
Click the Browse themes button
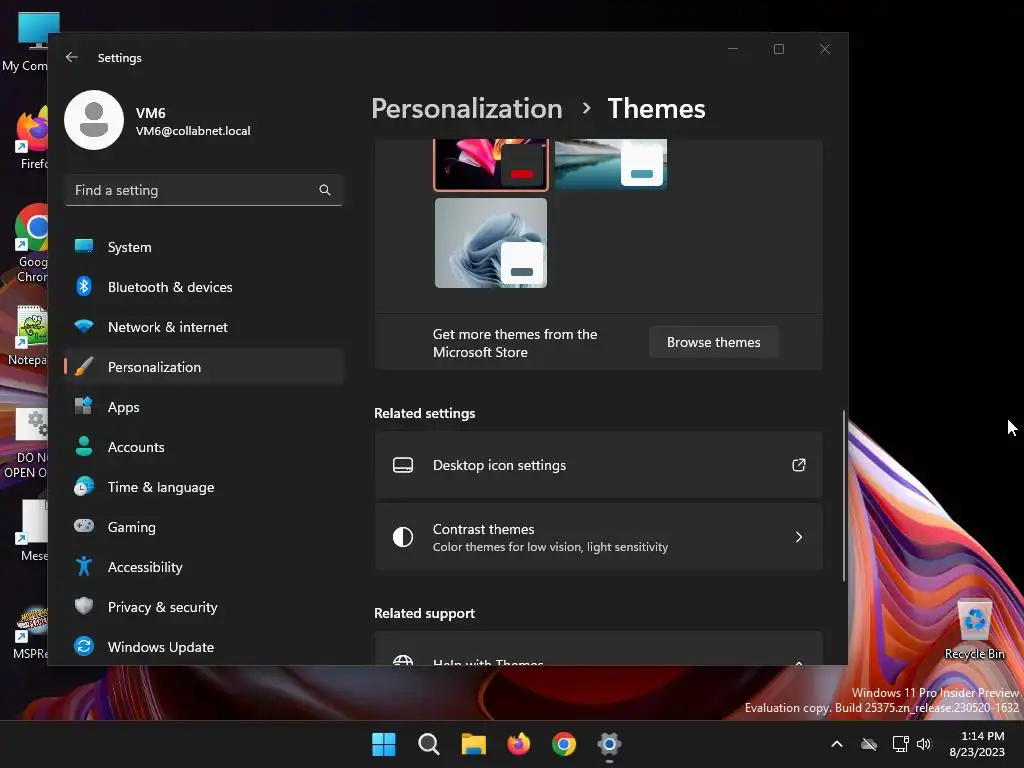pyautogui.click(x=713, y=342)
